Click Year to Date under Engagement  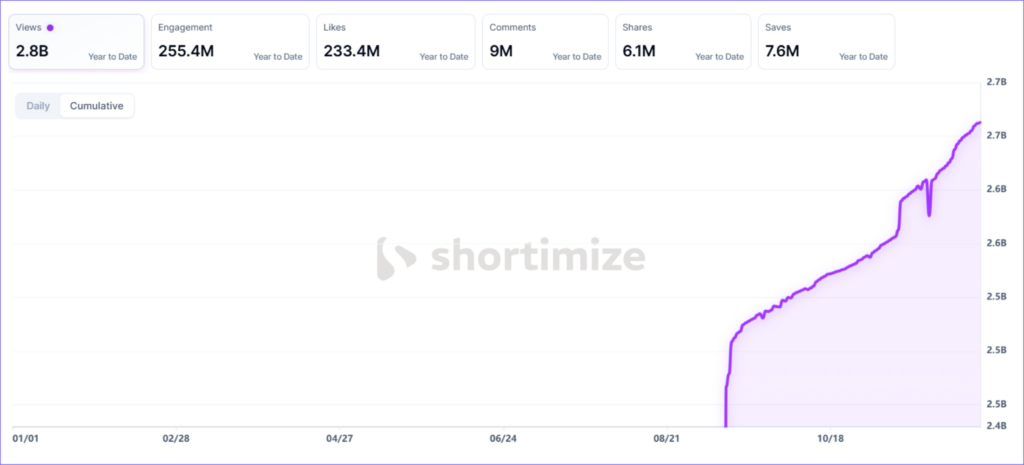click(x=277, y=57)
